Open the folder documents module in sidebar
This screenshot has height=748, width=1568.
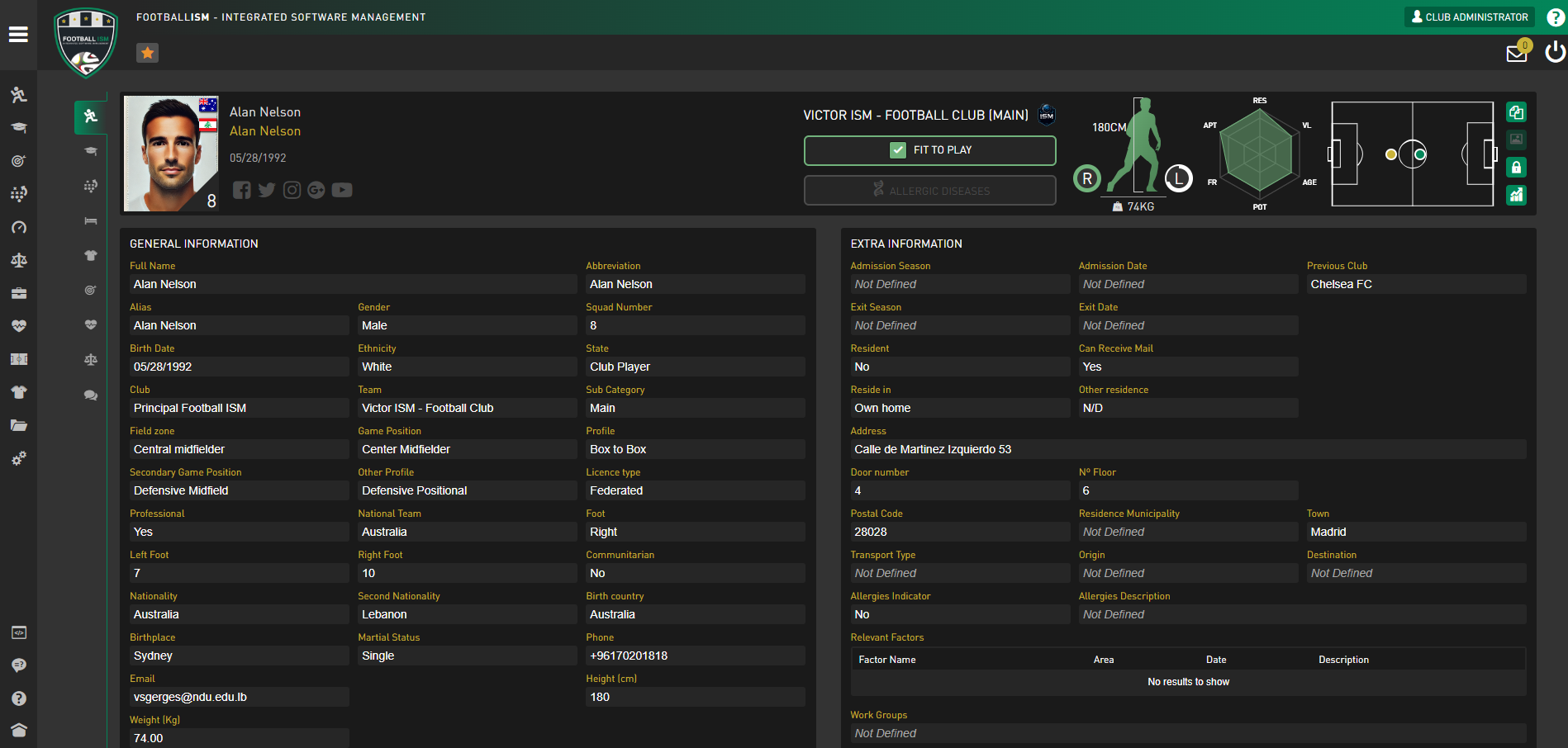(18, 425)
